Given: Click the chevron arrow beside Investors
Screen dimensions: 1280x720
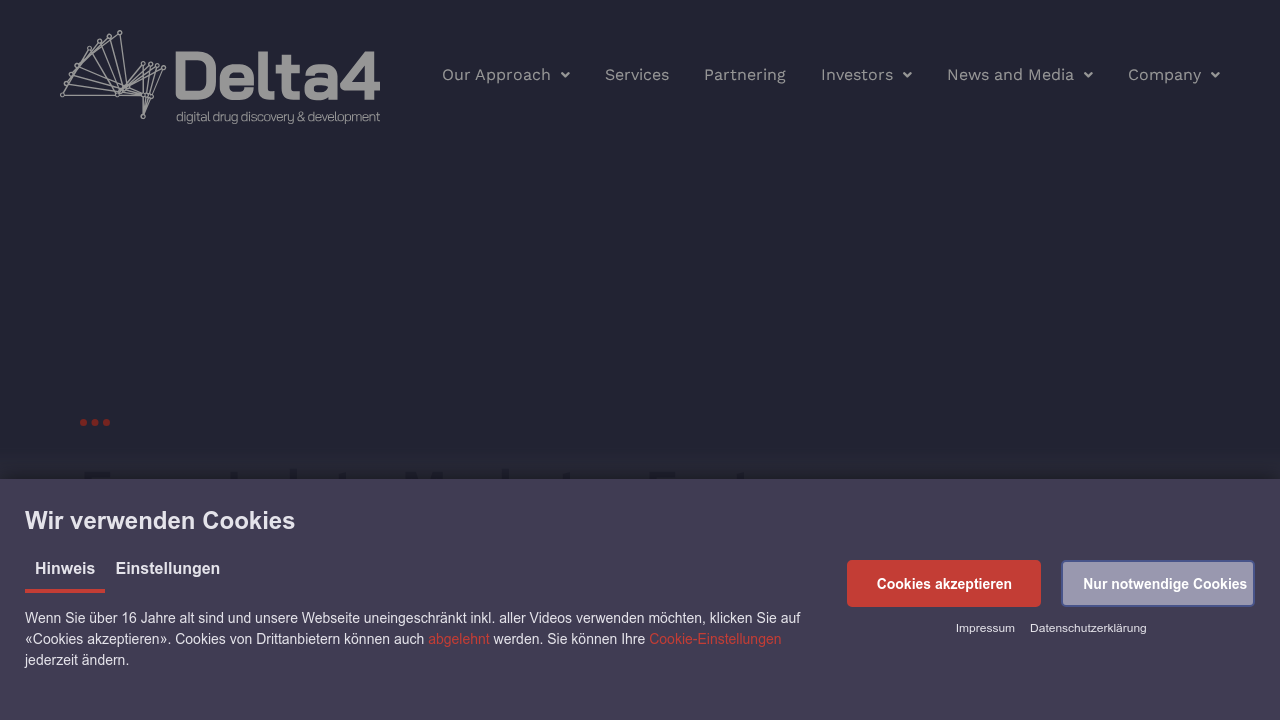Looking at the screenshot, I should coord(907,75).
